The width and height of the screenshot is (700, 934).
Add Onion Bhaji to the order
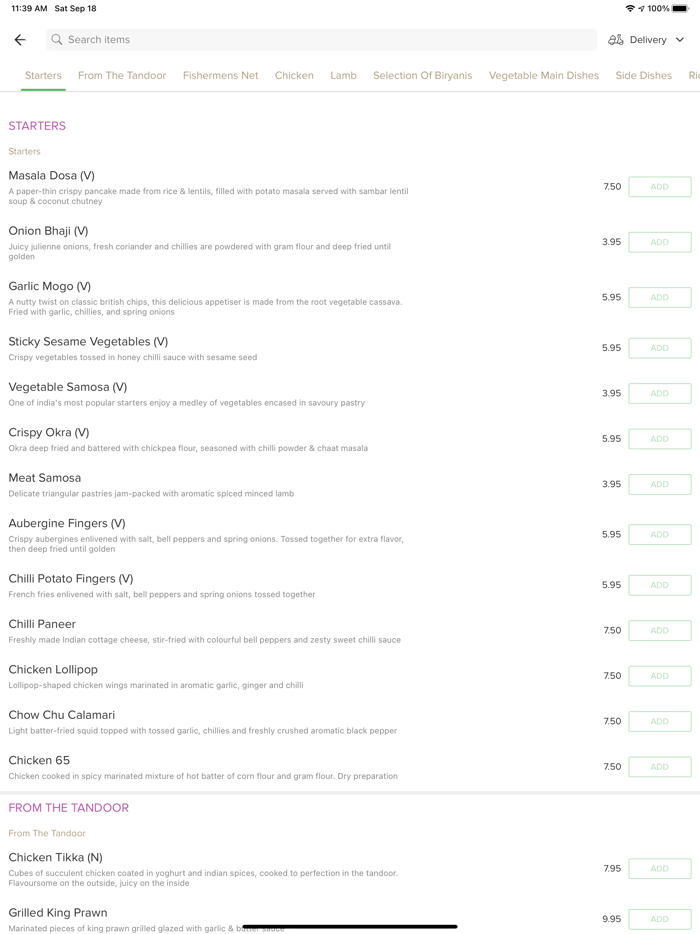[659, 242]
